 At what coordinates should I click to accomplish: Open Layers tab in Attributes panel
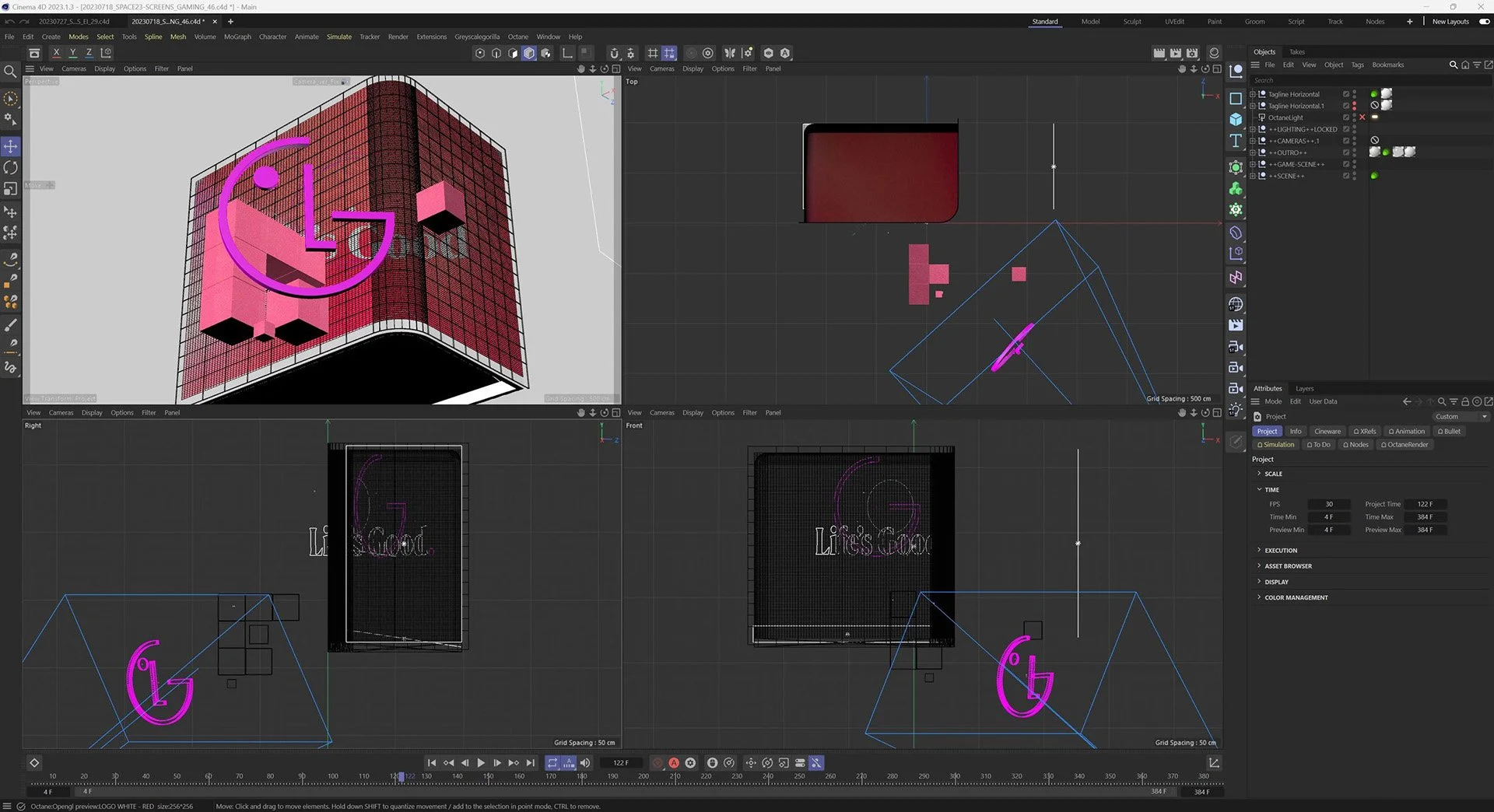(x=1304, y=389)
